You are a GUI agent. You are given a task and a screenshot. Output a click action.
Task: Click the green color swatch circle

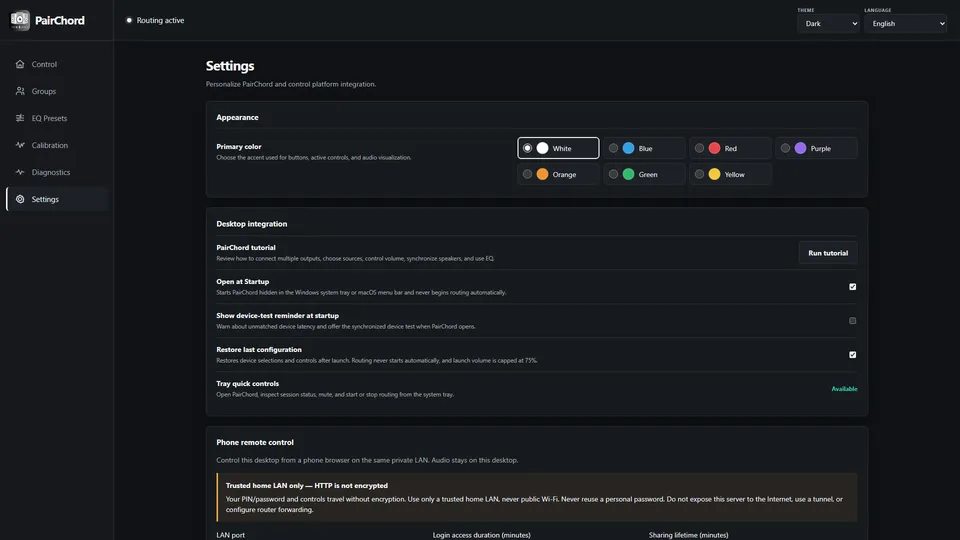pyautogui.click(x=629, y=174)
